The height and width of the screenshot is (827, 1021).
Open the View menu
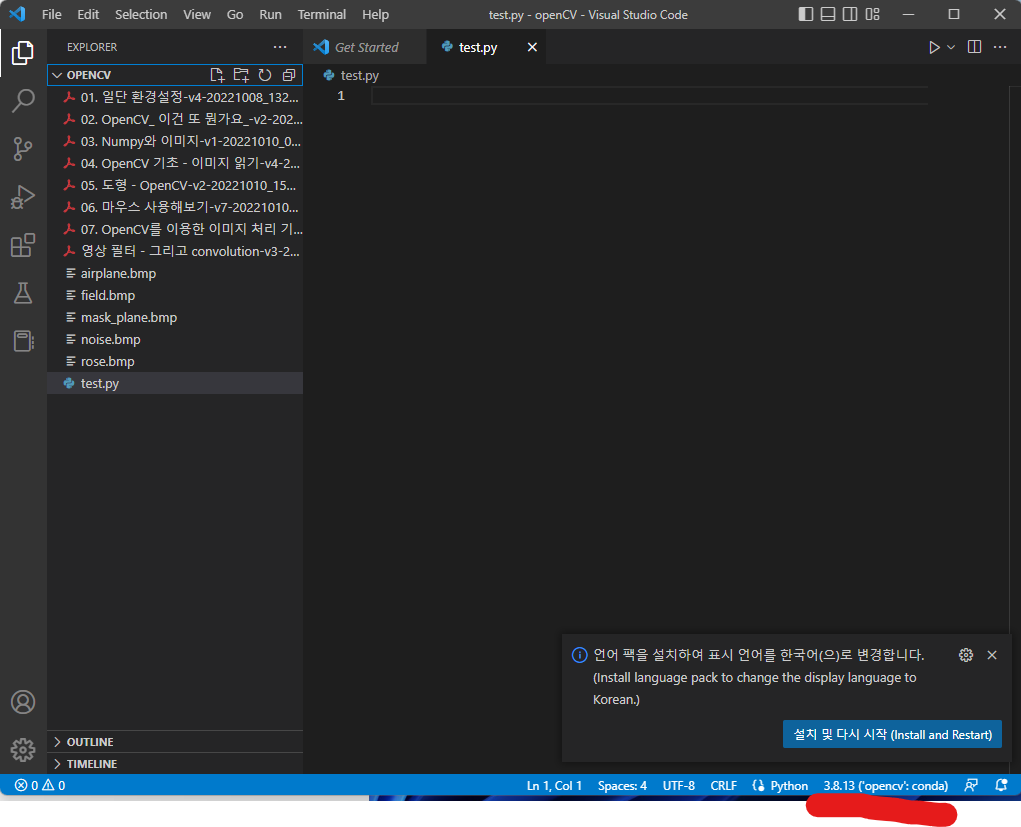coord(197,14)
